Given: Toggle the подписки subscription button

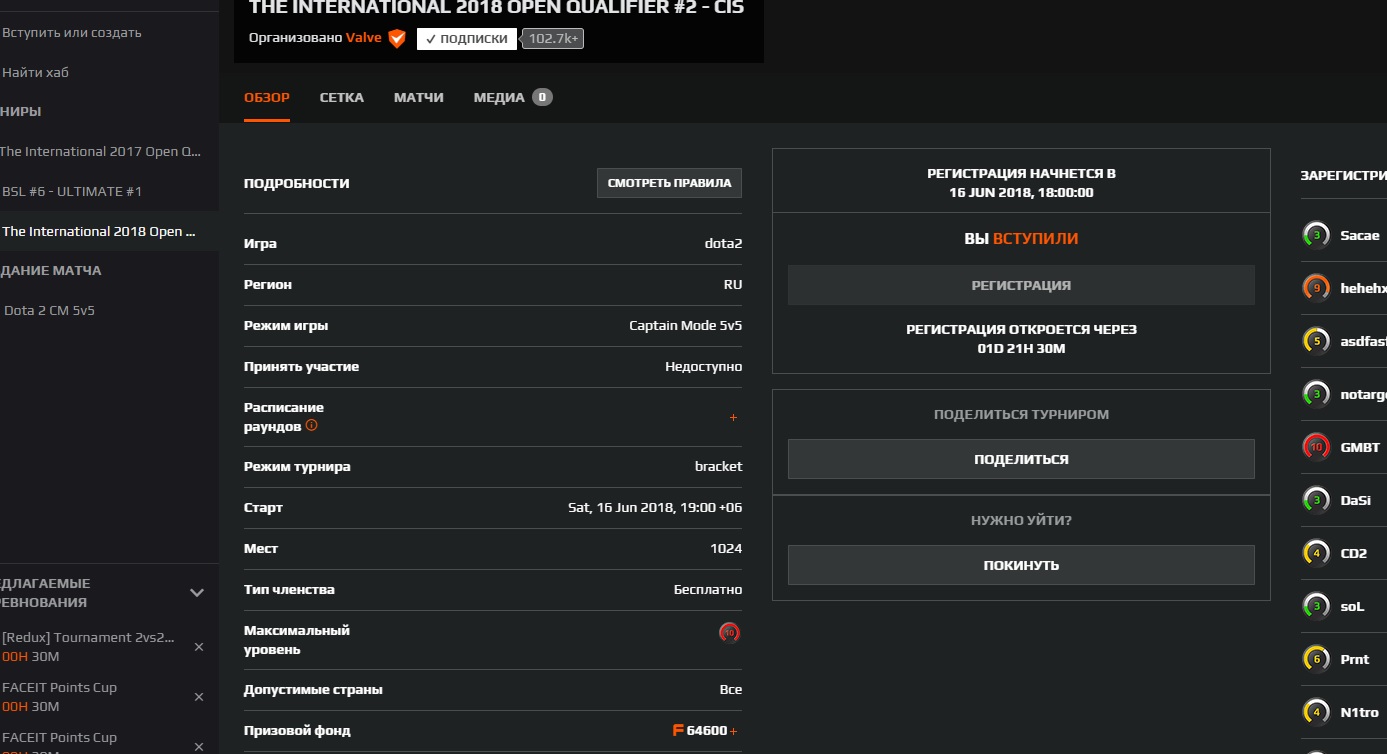Looking at the screenshot, I should [467, 39].
